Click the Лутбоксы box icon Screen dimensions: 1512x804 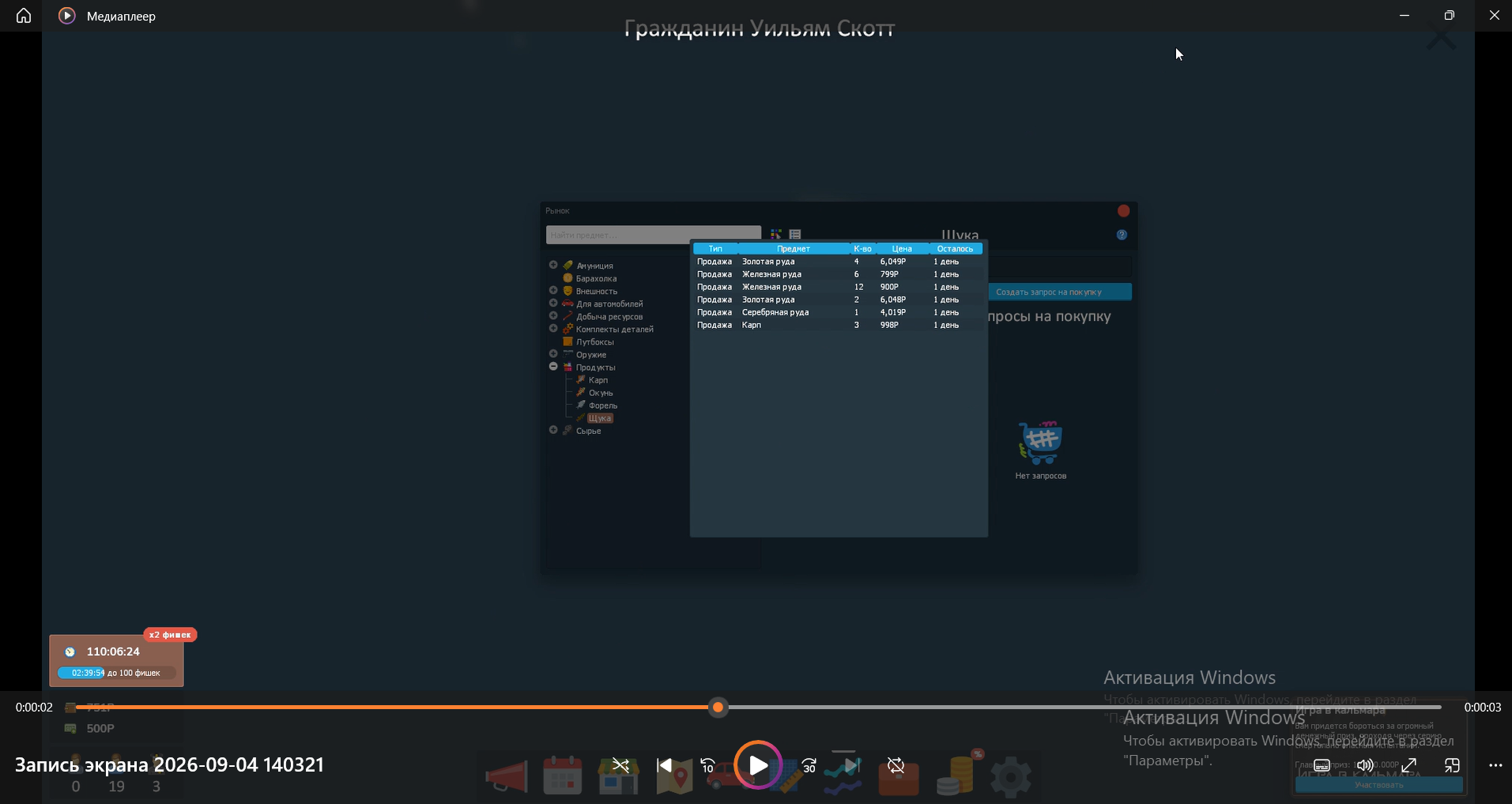coord(567,342)
